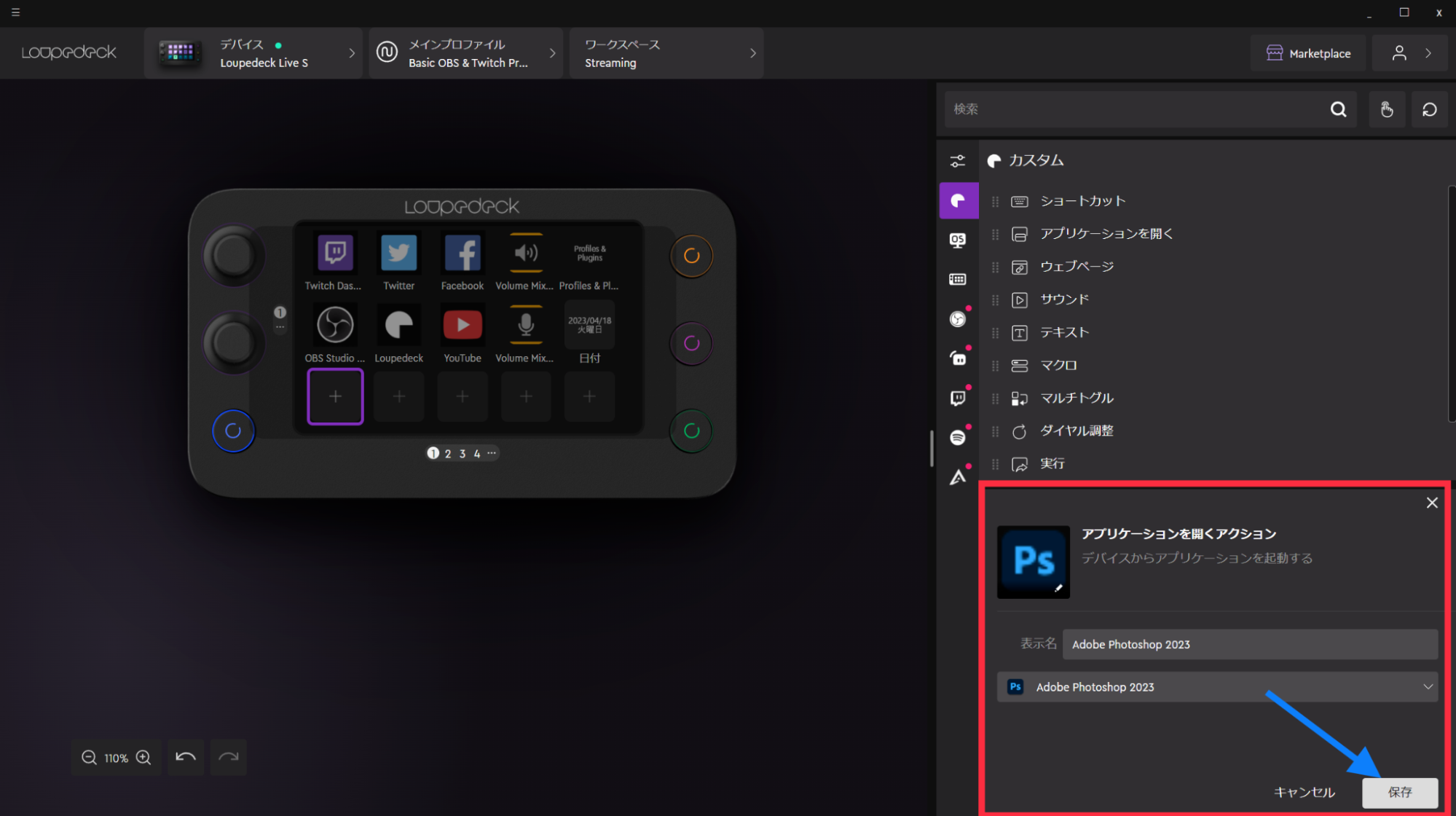The height and width of the screenshot is (816, 1456).
Task: Click the 保存 button
Action: pyautogui.click(x=1400, y=793)
